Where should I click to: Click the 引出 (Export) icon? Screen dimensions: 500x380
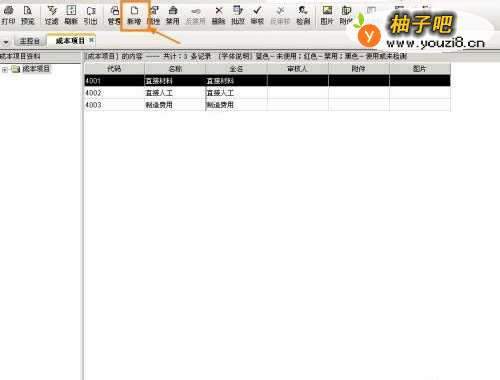pyautogui.click(x=90, y=15)
